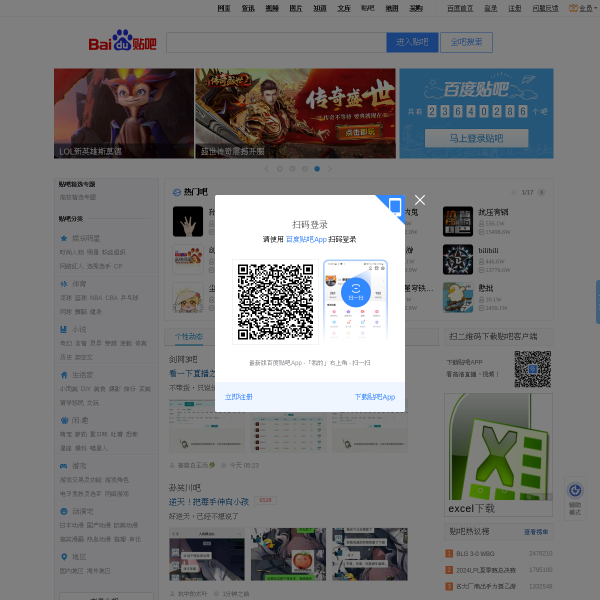Focus the Tieba search input field
The image size is (600, 600).
(x=275, y=42)
